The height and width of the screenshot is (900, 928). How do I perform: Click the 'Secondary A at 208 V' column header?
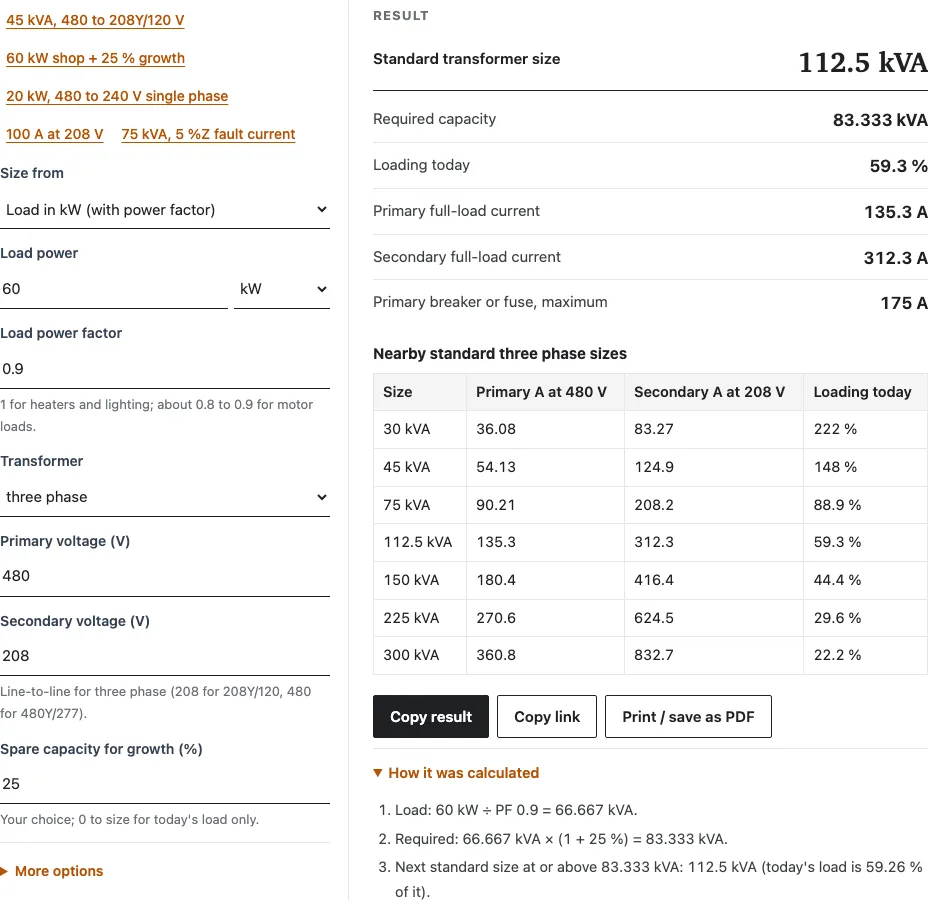(714, 392)
